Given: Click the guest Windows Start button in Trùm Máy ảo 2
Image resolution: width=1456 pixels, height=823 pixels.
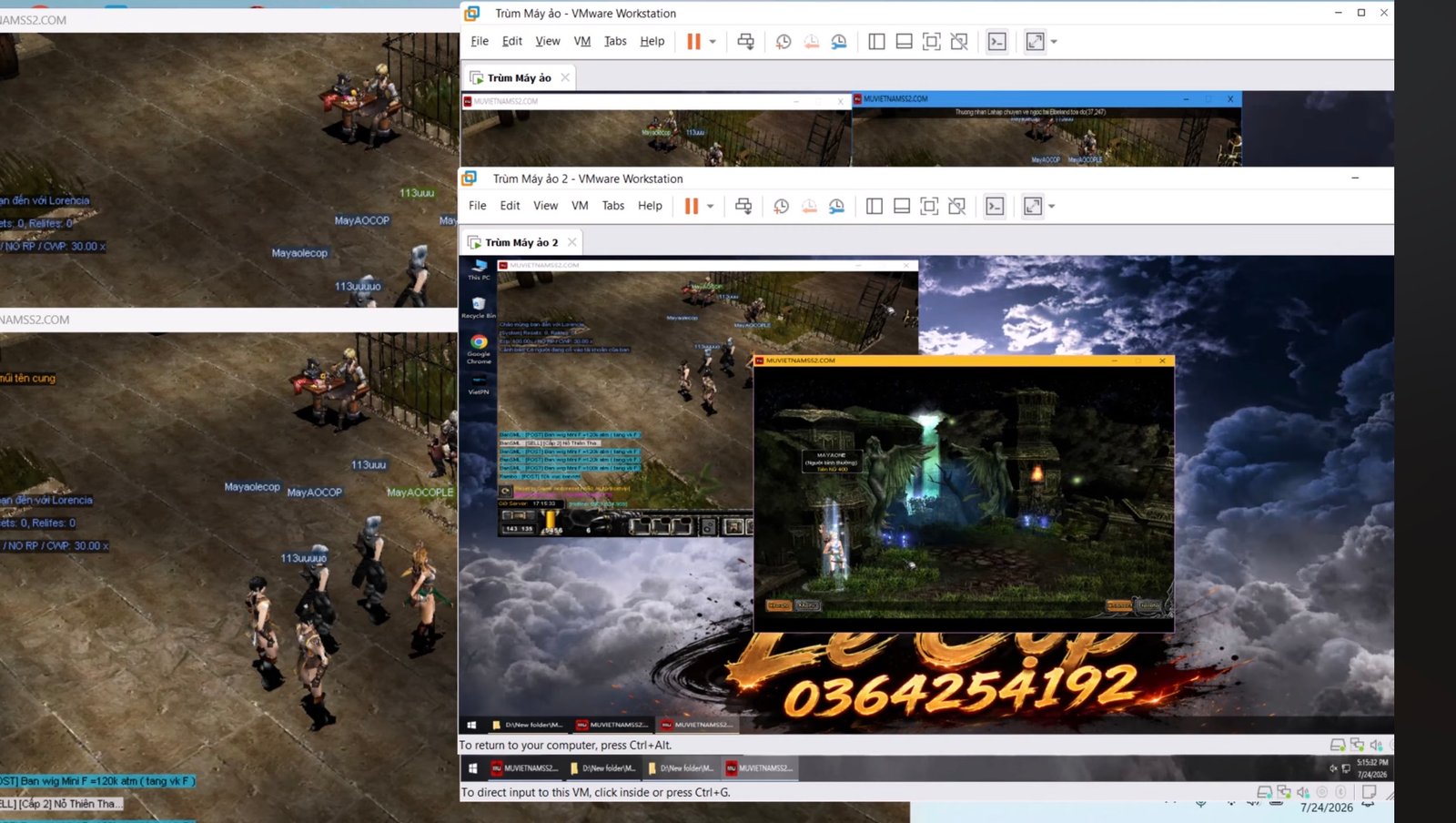Looking at the screenshot, I should click(x=471, y=725).
